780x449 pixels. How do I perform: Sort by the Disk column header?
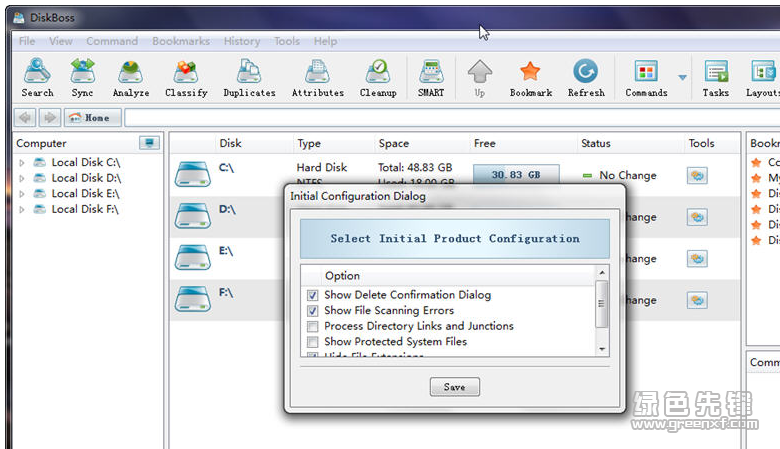coord(230,143)
